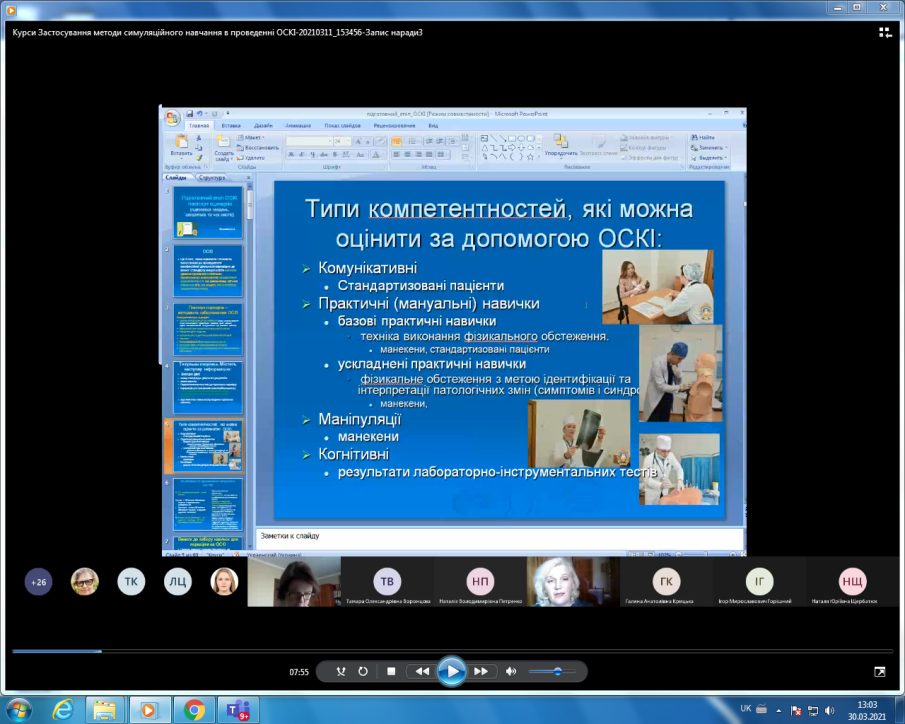Image resolution: width=905 pixels, height=724 pixels.
Task: Click the +26 participants badge
Action: (38, 582)
